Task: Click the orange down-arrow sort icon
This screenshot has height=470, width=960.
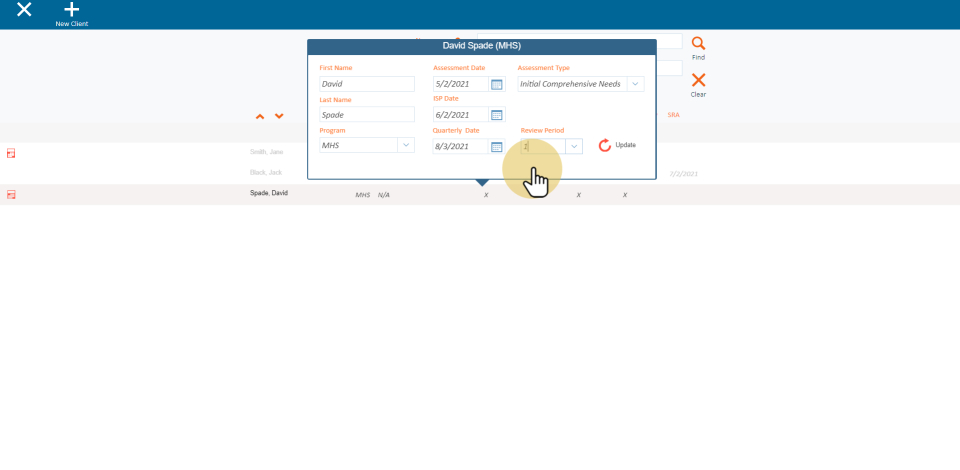Action: click(279, 117)
